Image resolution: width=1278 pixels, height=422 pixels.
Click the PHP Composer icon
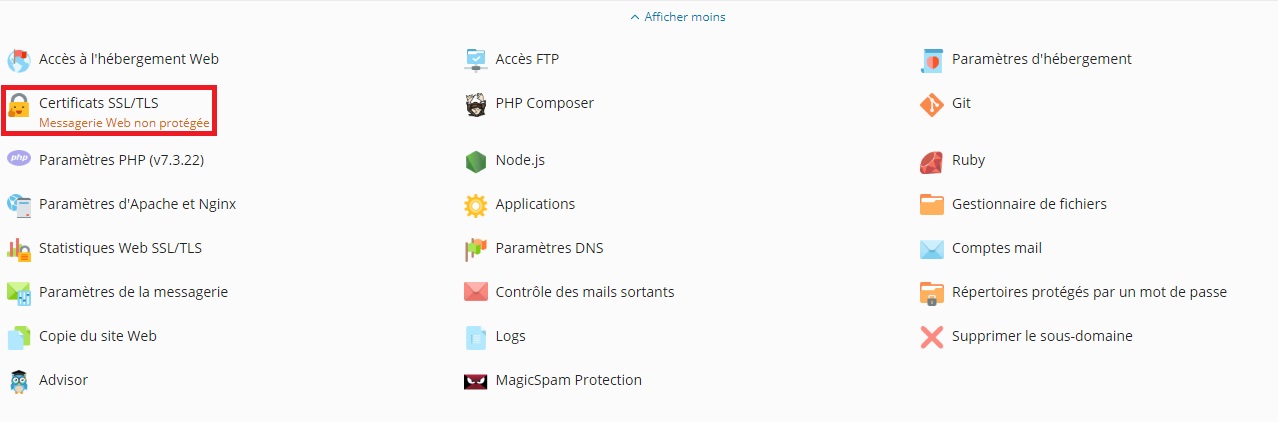(476, 104)
